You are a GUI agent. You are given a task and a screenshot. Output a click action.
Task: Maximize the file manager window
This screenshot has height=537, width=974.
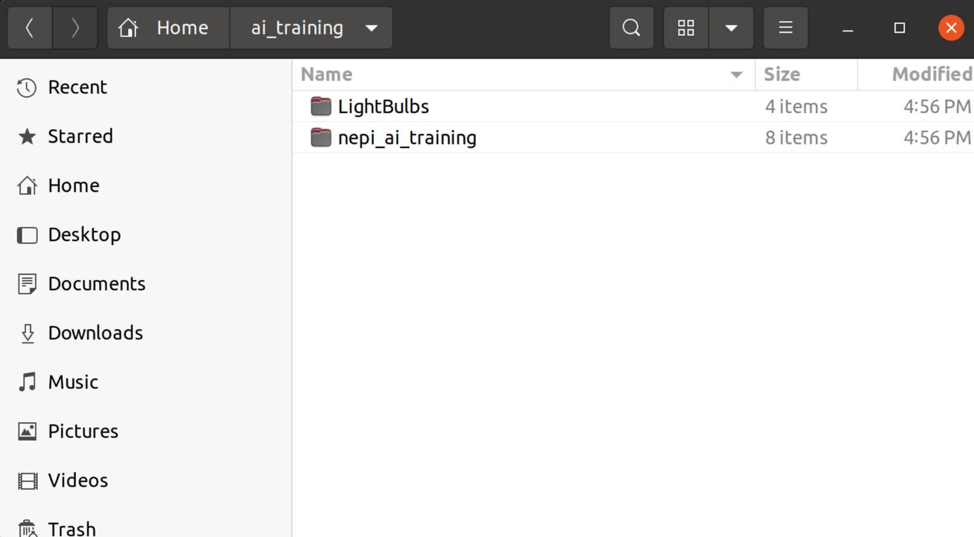tap(899, 28)
